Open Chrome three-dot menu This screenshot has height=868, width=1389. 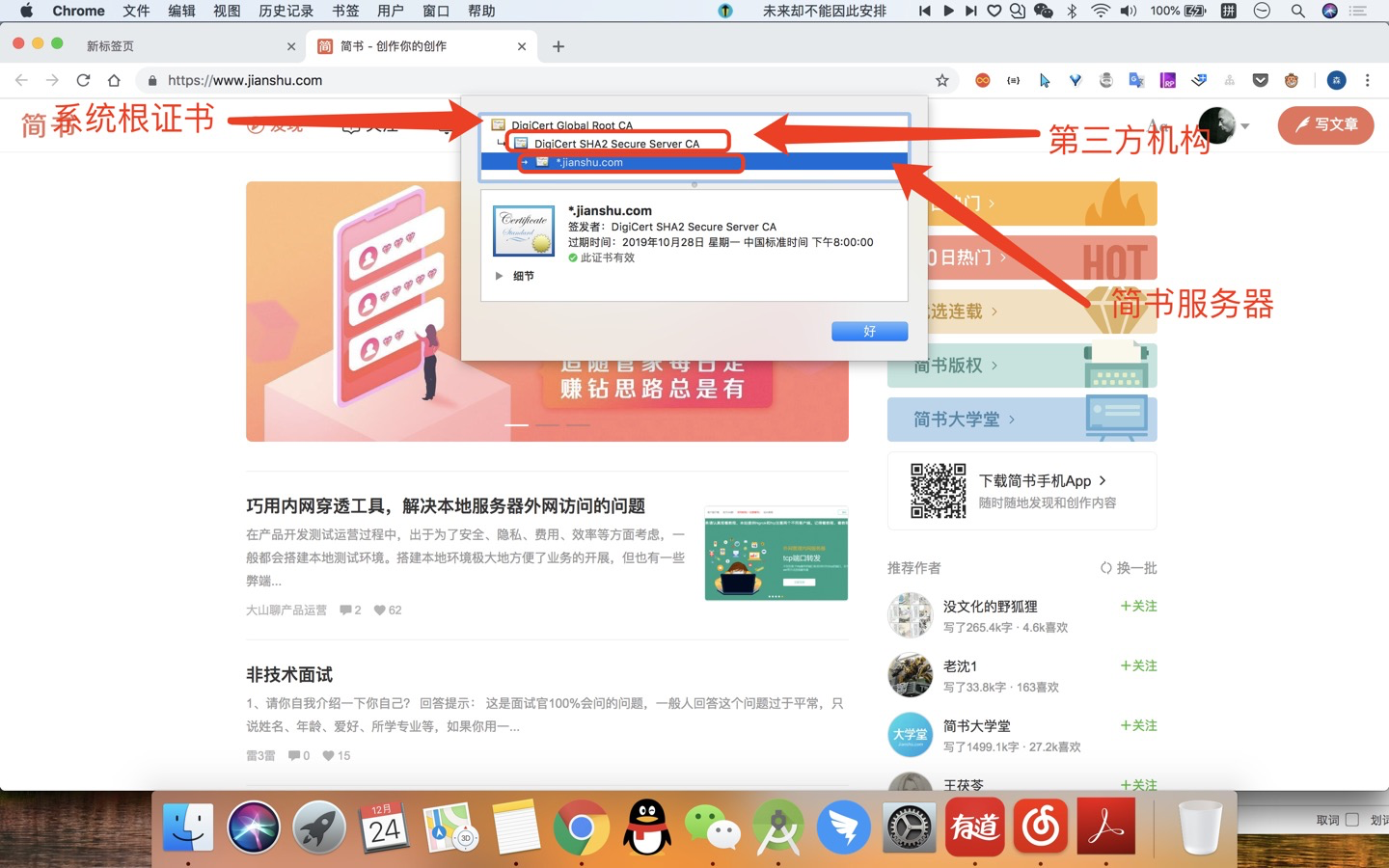coord(1367,80)
